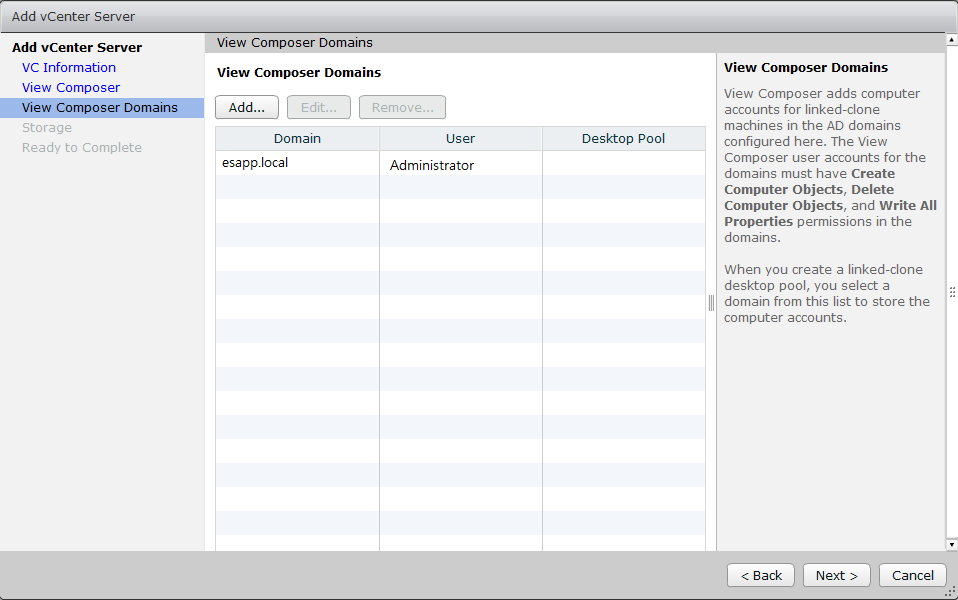Click the disabled Edit... button
The image size is (958, 600).
(319, 108)
